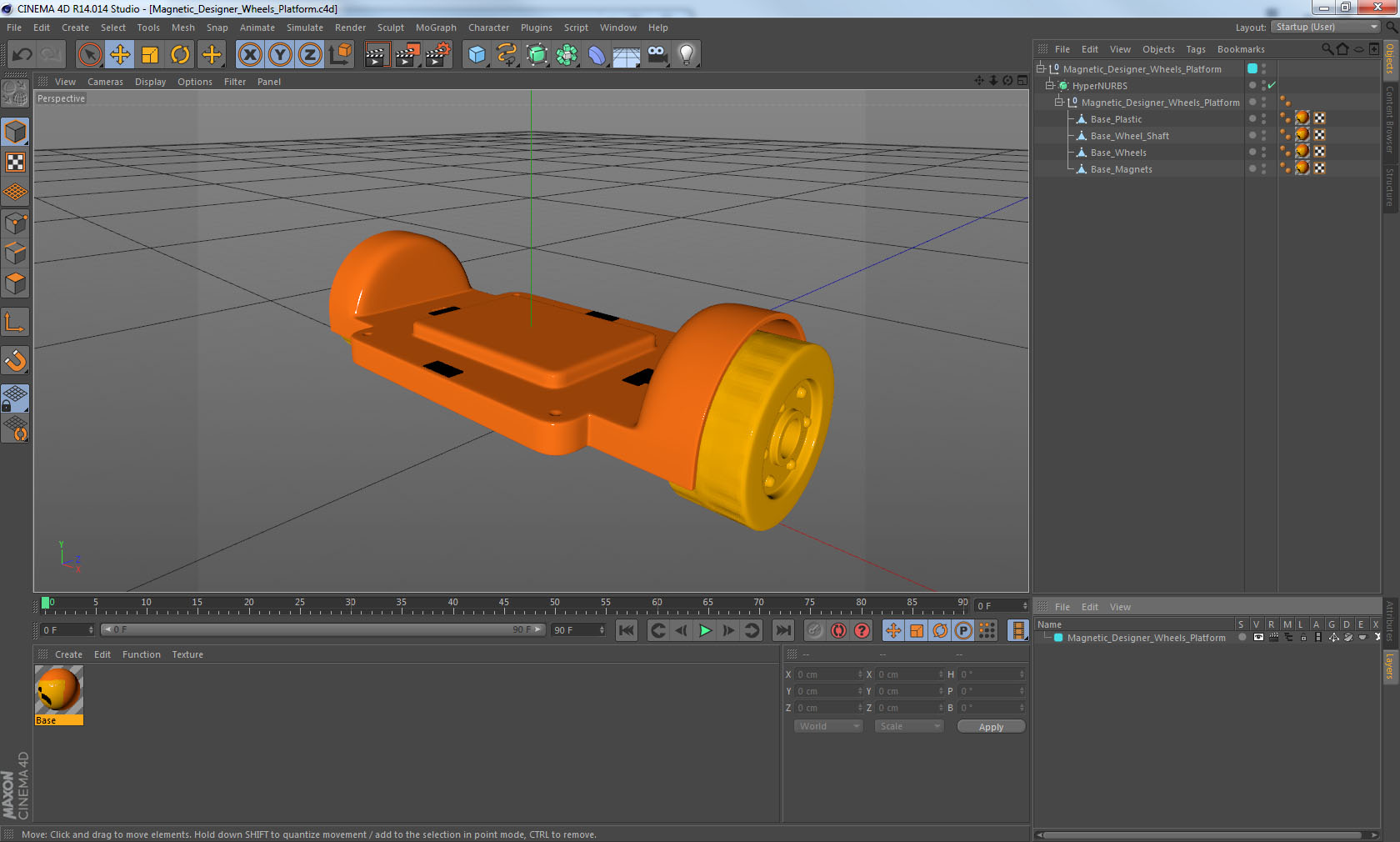Open the NURBS generators icon
The width and height of the screenshot is (1400, 842).
point(537,55)
